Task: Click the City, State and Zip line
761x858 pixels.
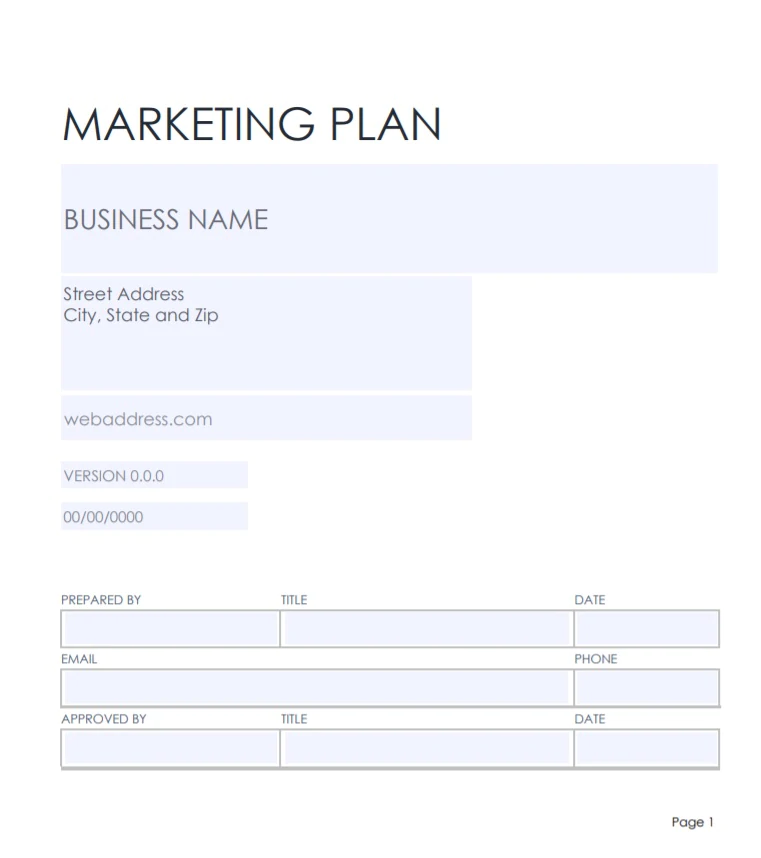Action: click(141, 316)
